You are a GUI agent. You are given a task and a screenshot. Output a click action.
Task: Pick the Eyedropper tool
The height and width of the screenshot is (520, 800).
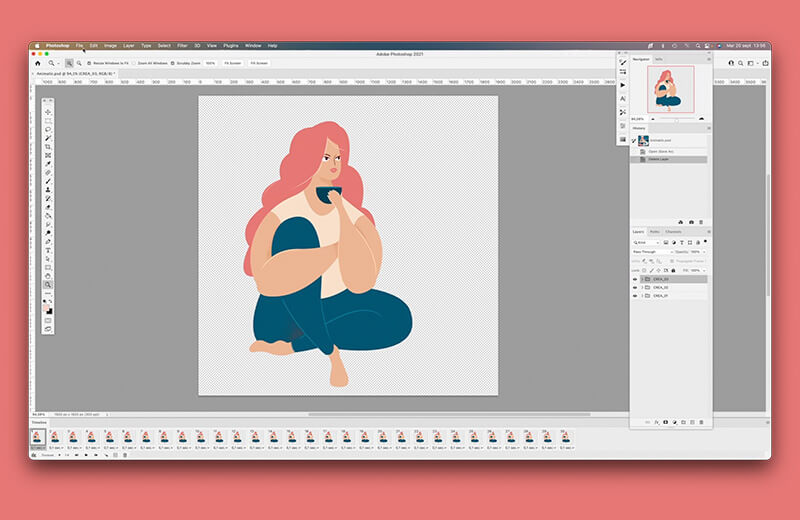click(48, 164)
